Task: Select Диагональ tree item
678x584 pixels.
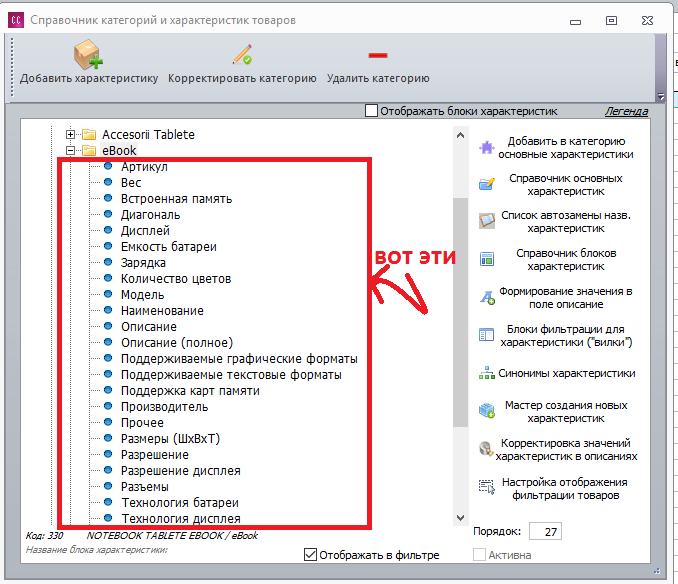Action: (150, 214)
